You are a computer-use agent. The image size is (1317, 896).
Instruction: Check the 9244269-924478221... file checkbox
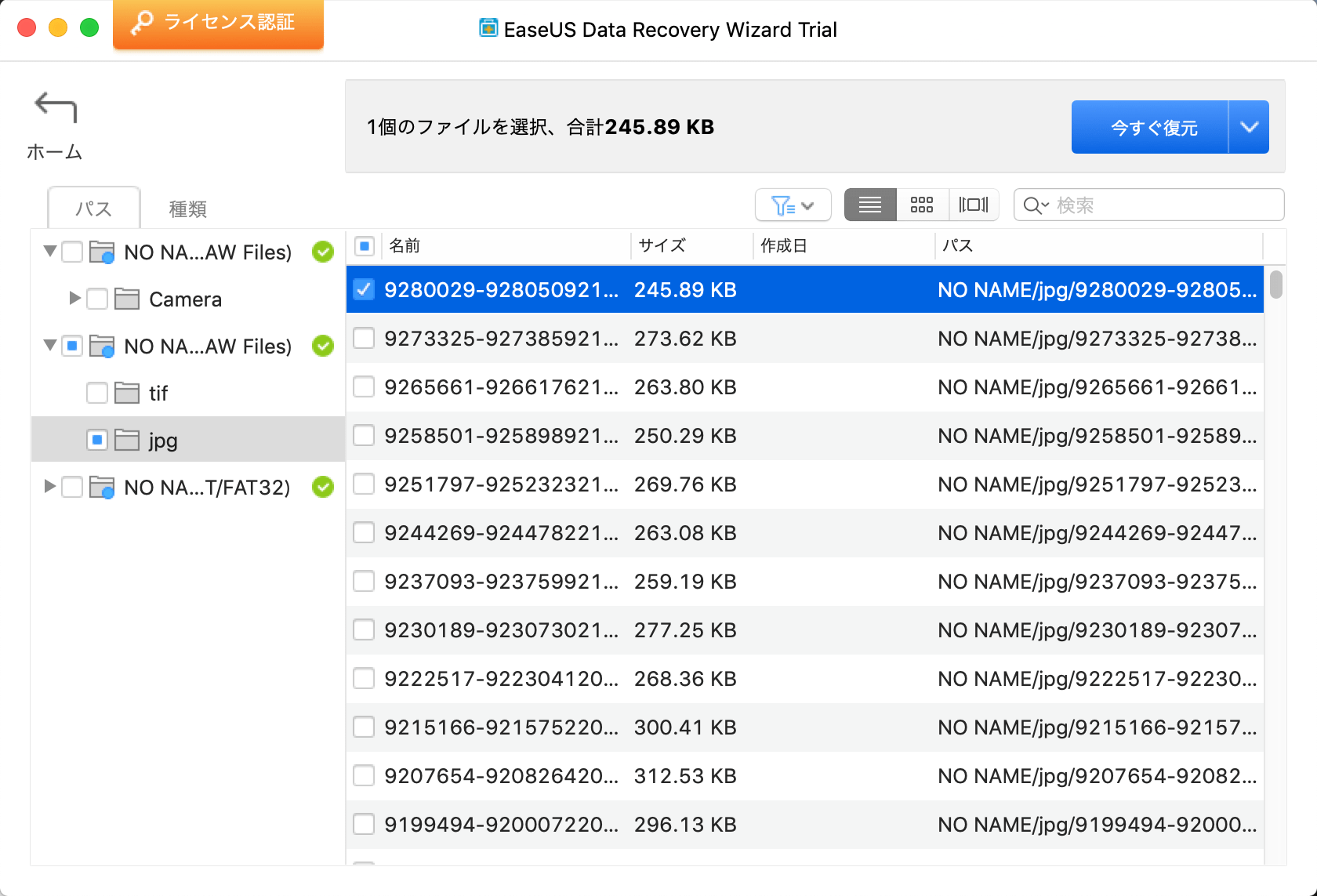364,532
